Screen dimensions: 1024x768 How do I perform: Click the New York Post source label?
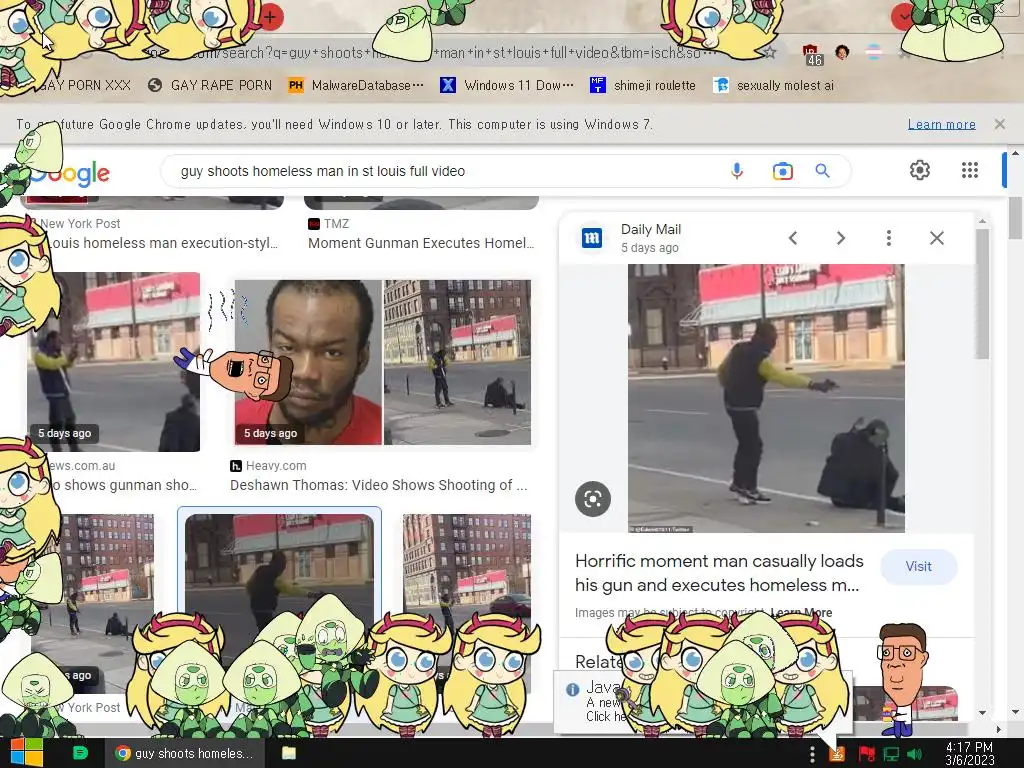pos(80,223)
